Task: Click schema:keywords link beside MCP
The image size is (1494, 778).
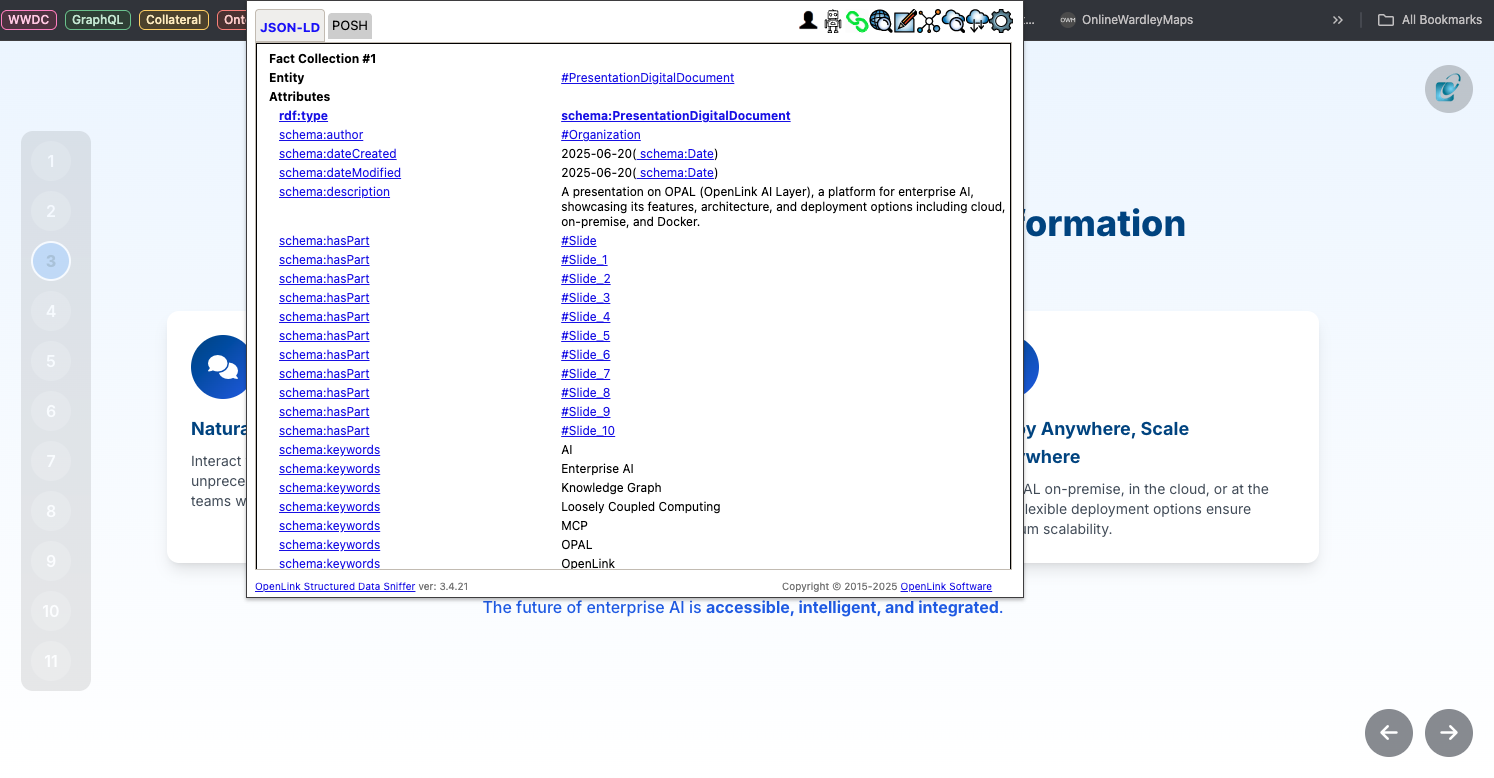Action: tap(329, 526)
